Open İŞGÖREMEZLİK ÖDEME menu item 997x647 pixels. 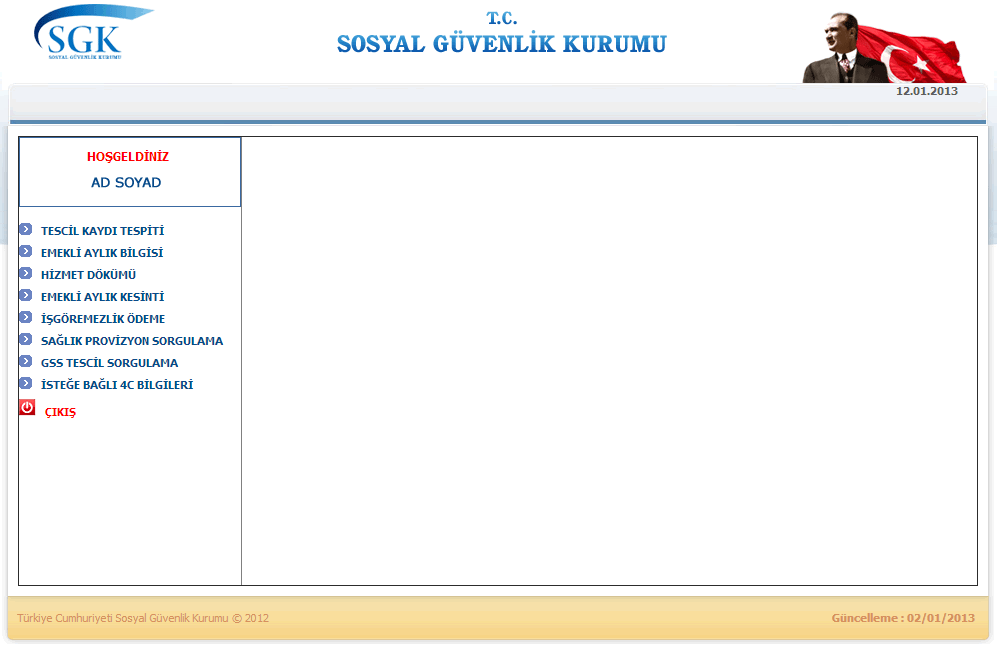(x=103, y=319)
